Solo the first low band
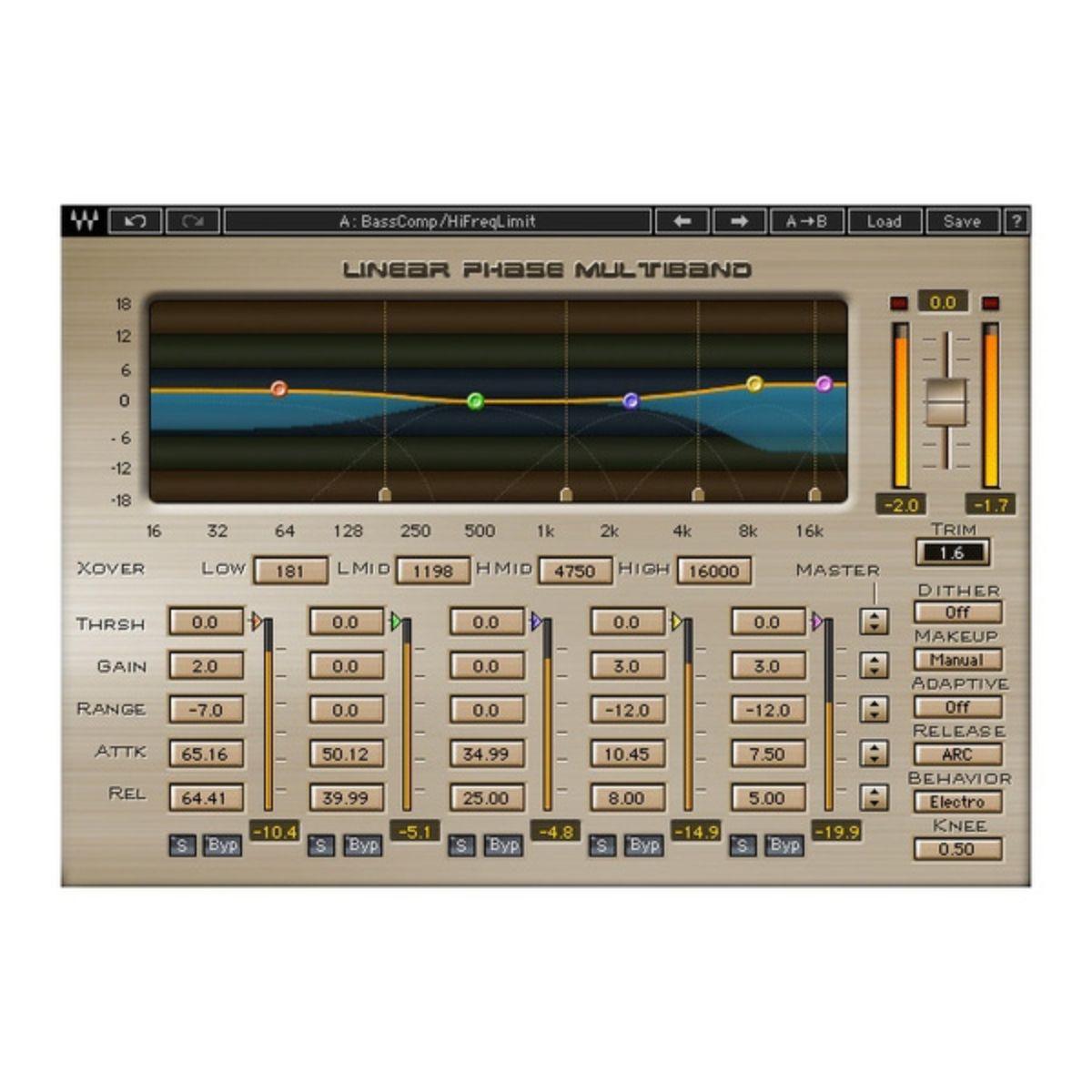 181,845
